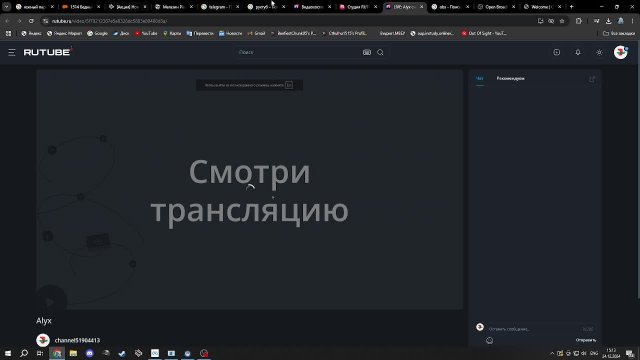The width and height of the screenshot is (640, 360).
Task: Focus the chat message input field
Action: 535,329
